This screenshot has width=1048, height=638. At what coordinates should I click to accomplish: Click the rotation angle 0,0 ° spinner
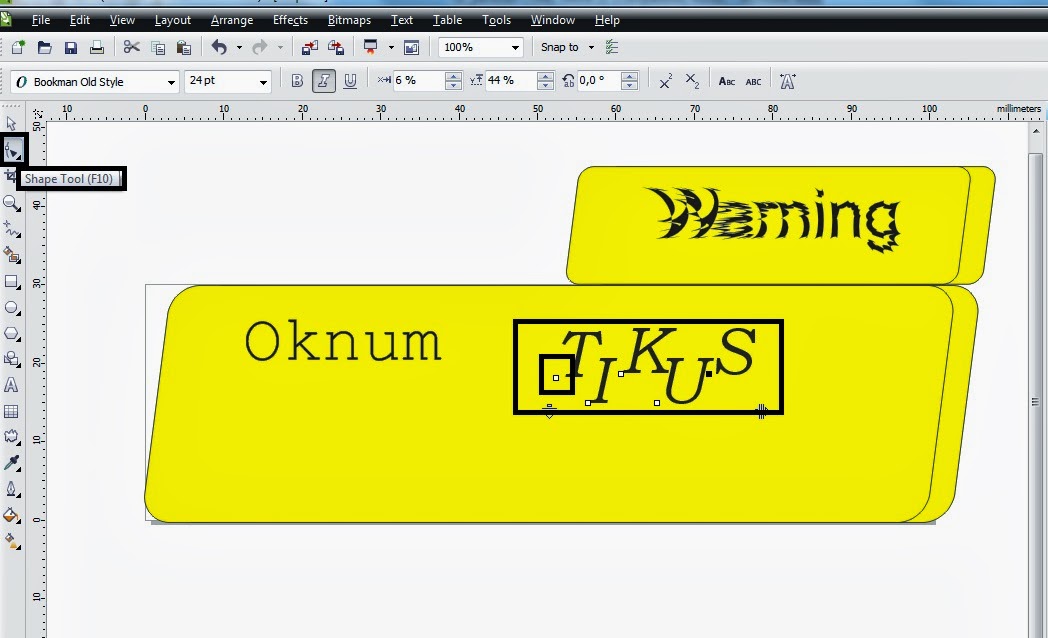coord(629,82)
